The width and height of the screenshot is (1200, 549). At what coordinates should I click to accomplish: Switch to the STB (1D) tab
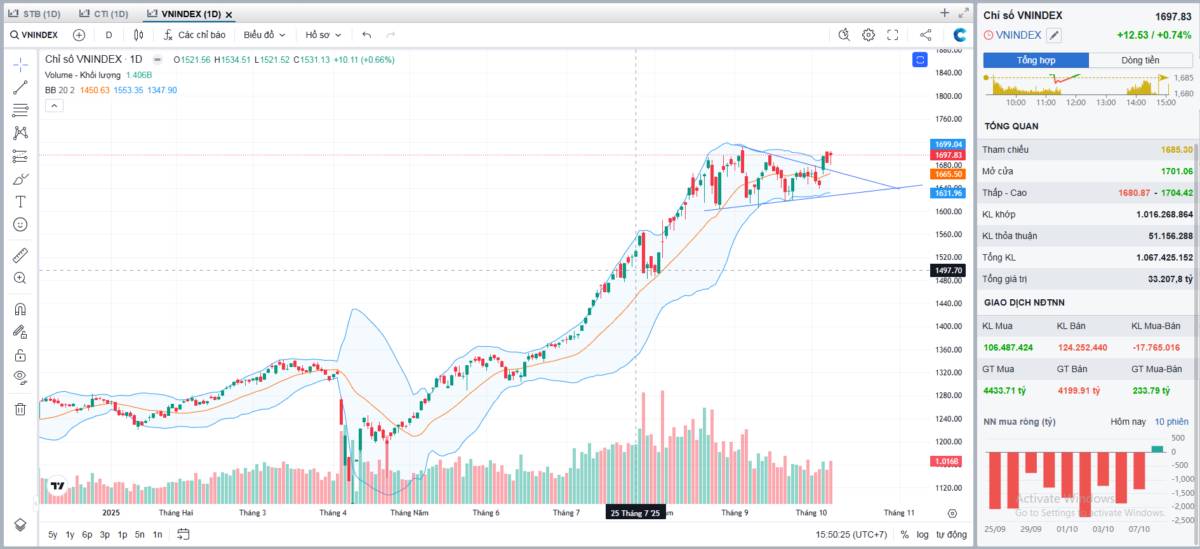click(x=36, y=14)
